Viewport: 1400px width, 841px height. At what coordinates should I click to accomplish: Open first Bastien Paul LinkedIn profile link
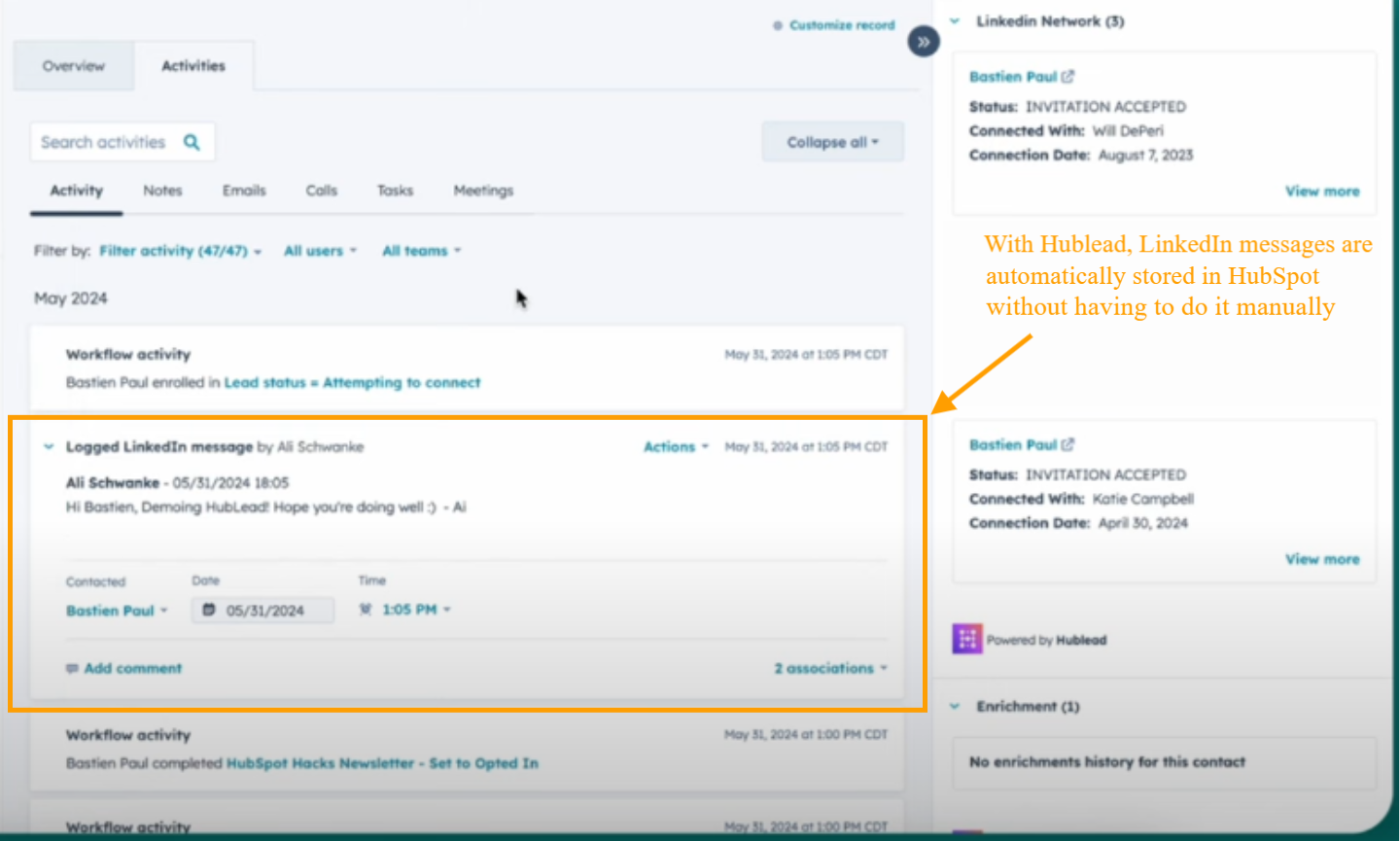point(1013,77)
